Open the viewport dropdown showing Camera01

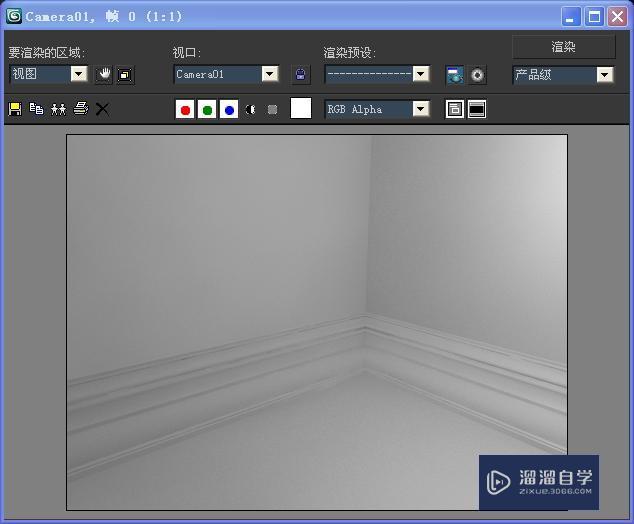226,74
